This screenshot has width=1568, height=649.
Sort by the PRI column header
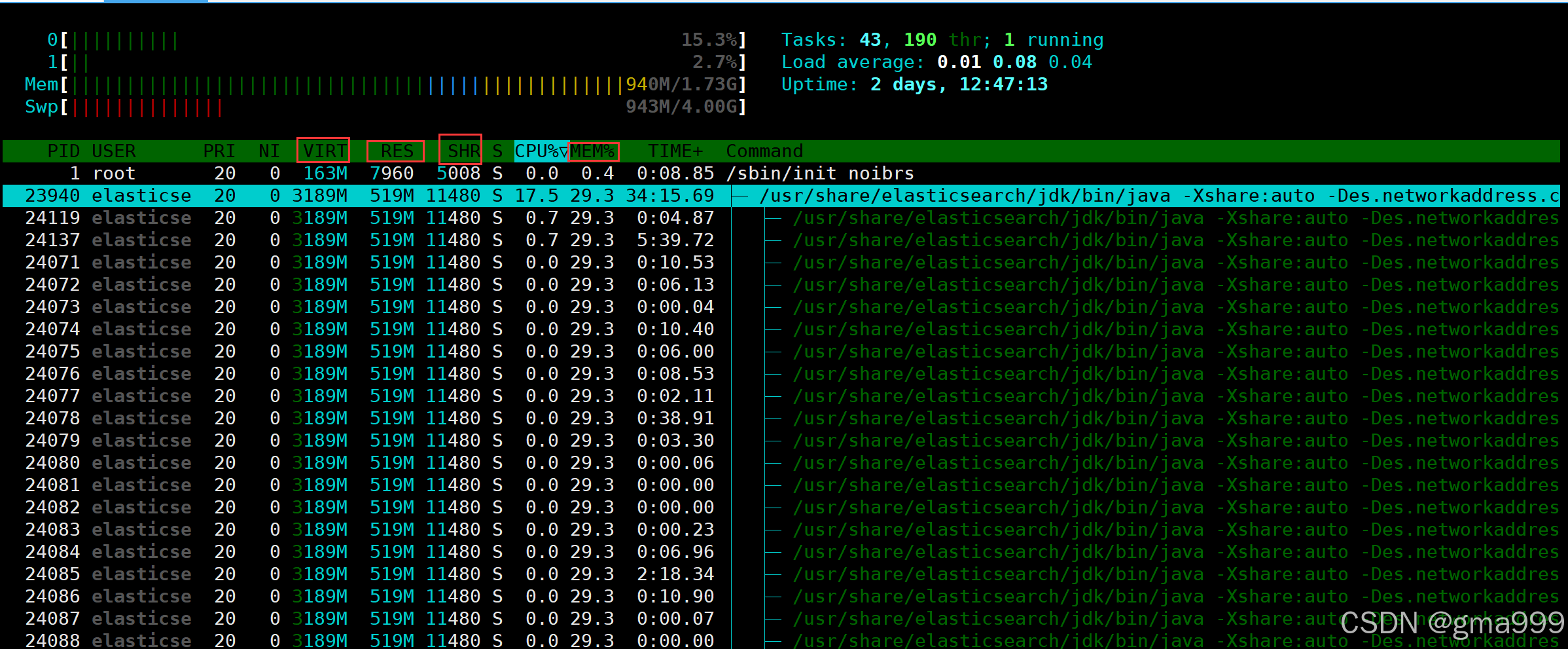219,151
